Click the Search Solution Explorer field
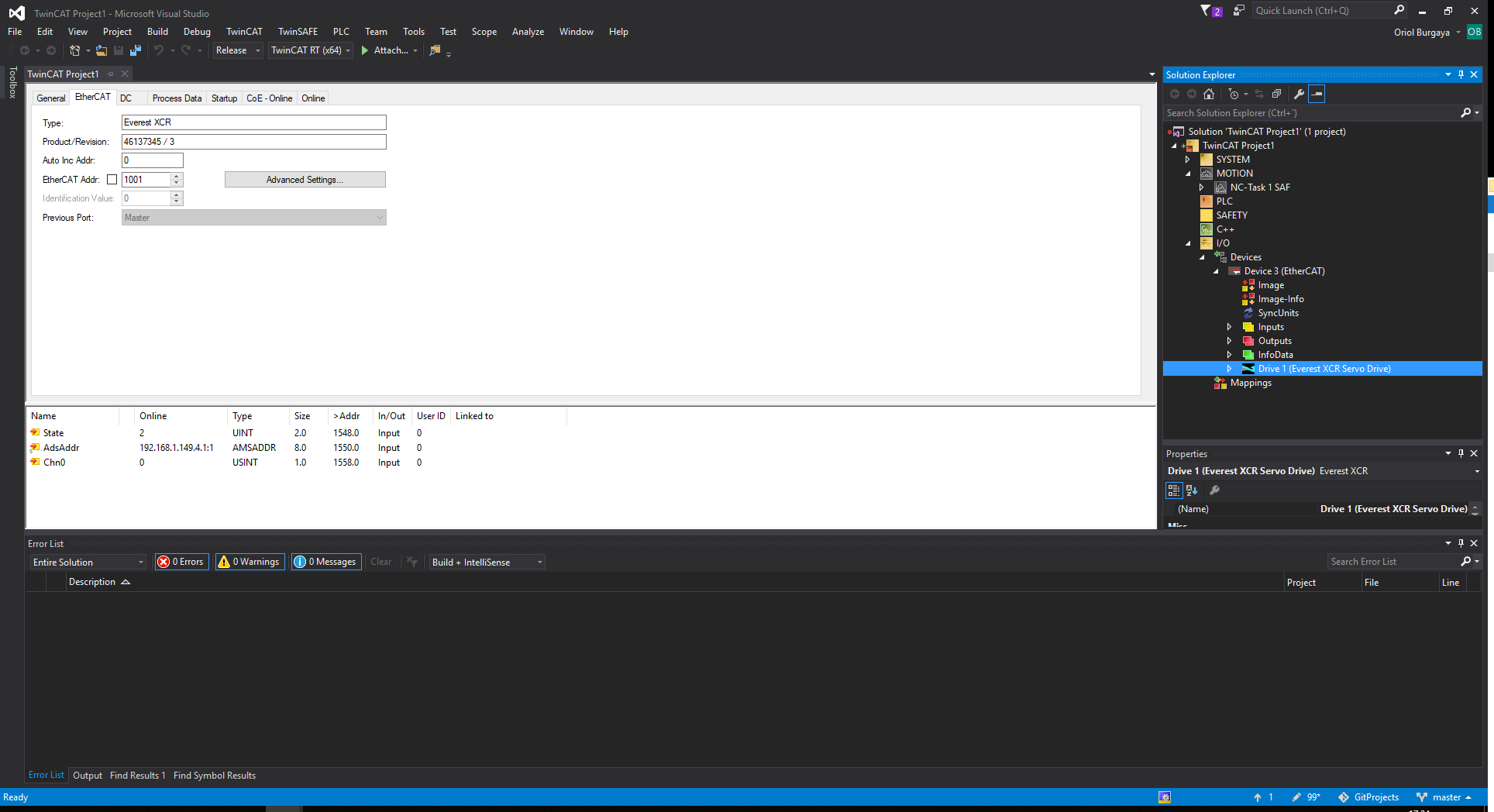 point(1310,113)
